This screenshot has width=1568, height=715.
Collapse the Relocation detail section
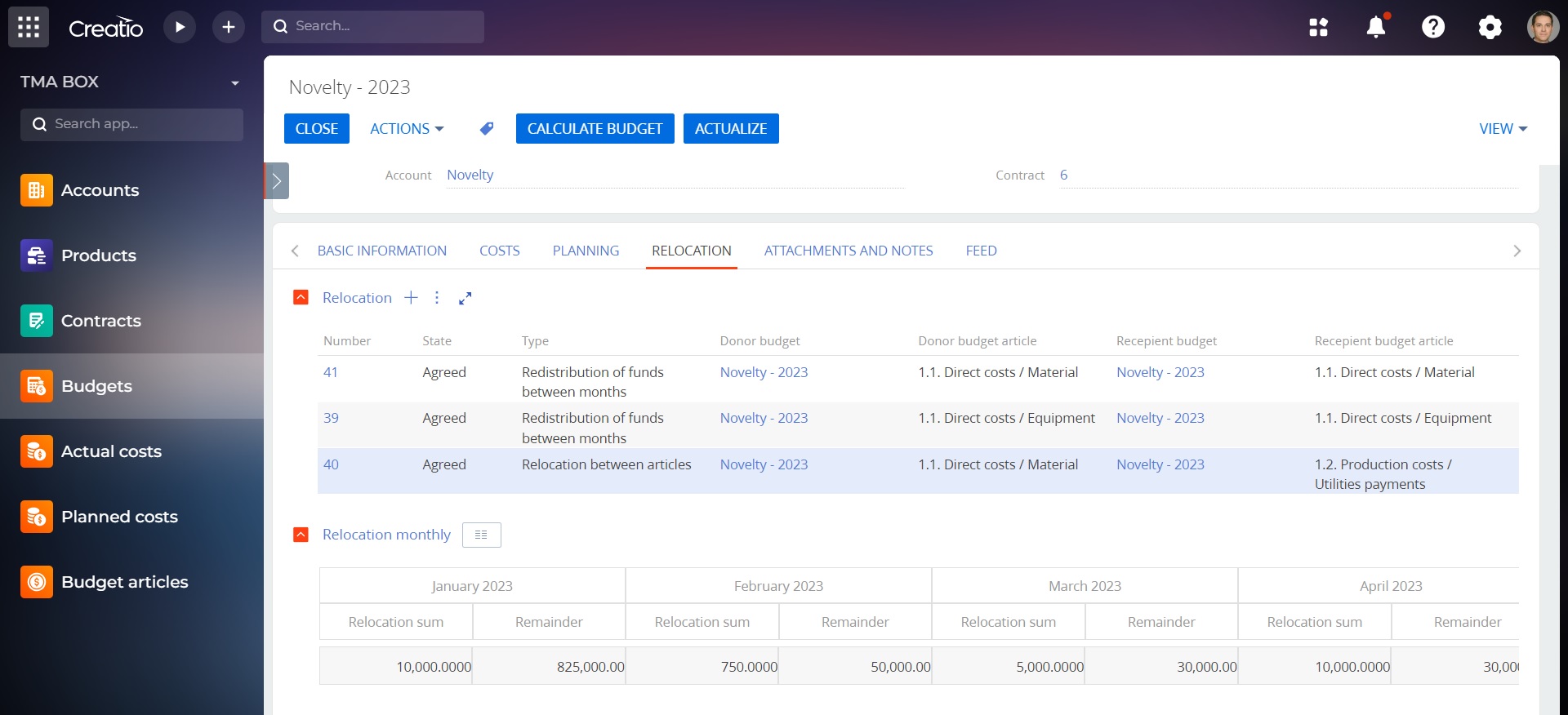301,297
